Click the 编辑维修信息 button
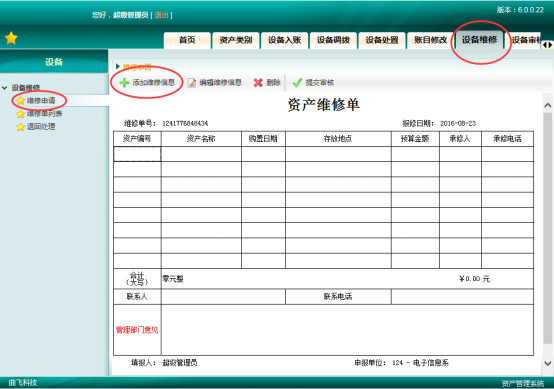This screenshot has width=554, height=389. click(215, 83)
